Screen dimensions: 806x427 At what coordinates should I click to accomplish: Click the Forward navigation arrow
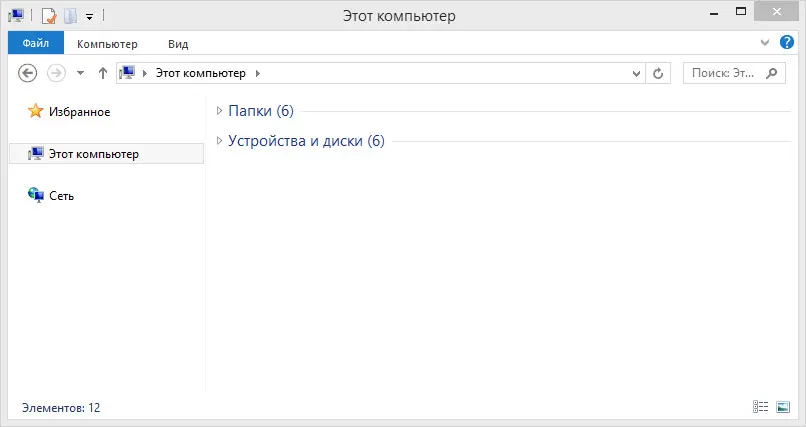coord(56,73)
